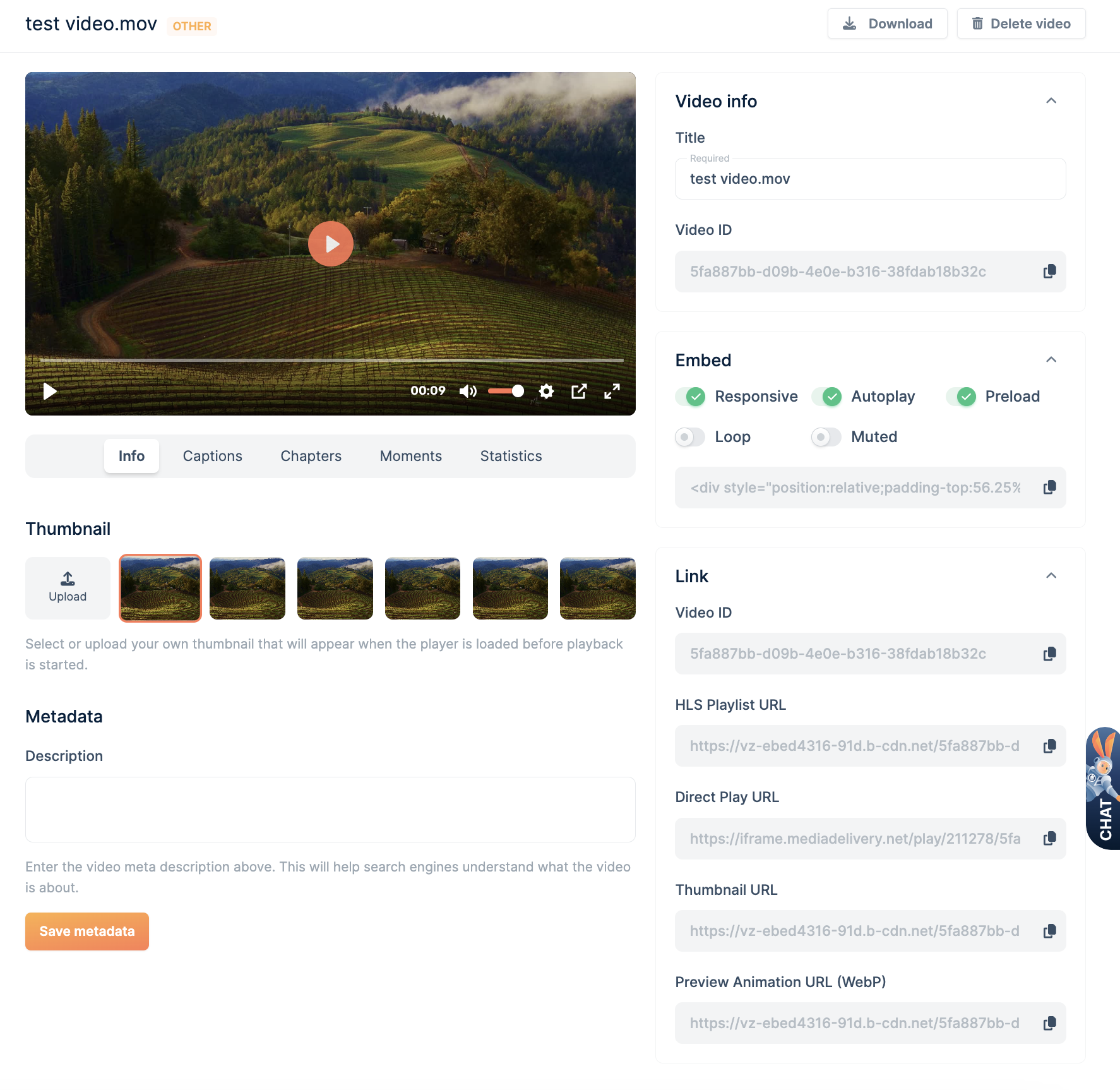Click the pop-out external link player icon

point(579,392)
